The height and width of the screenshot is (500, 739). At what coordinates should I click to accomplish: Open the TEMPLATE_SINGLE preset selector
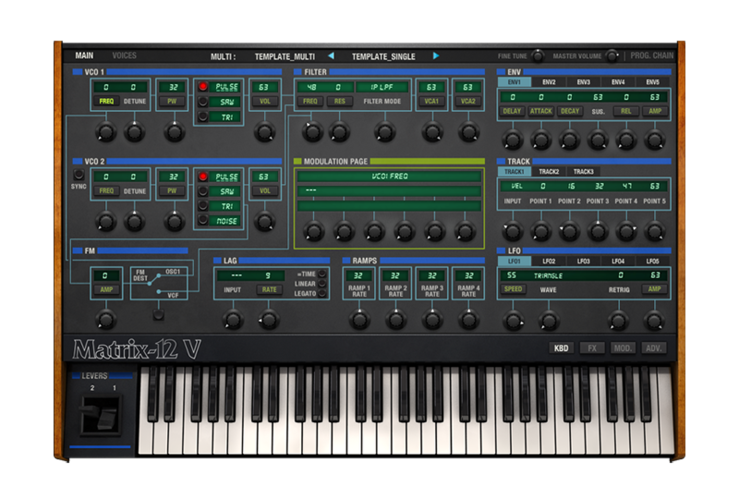click(x=384, y=57)
